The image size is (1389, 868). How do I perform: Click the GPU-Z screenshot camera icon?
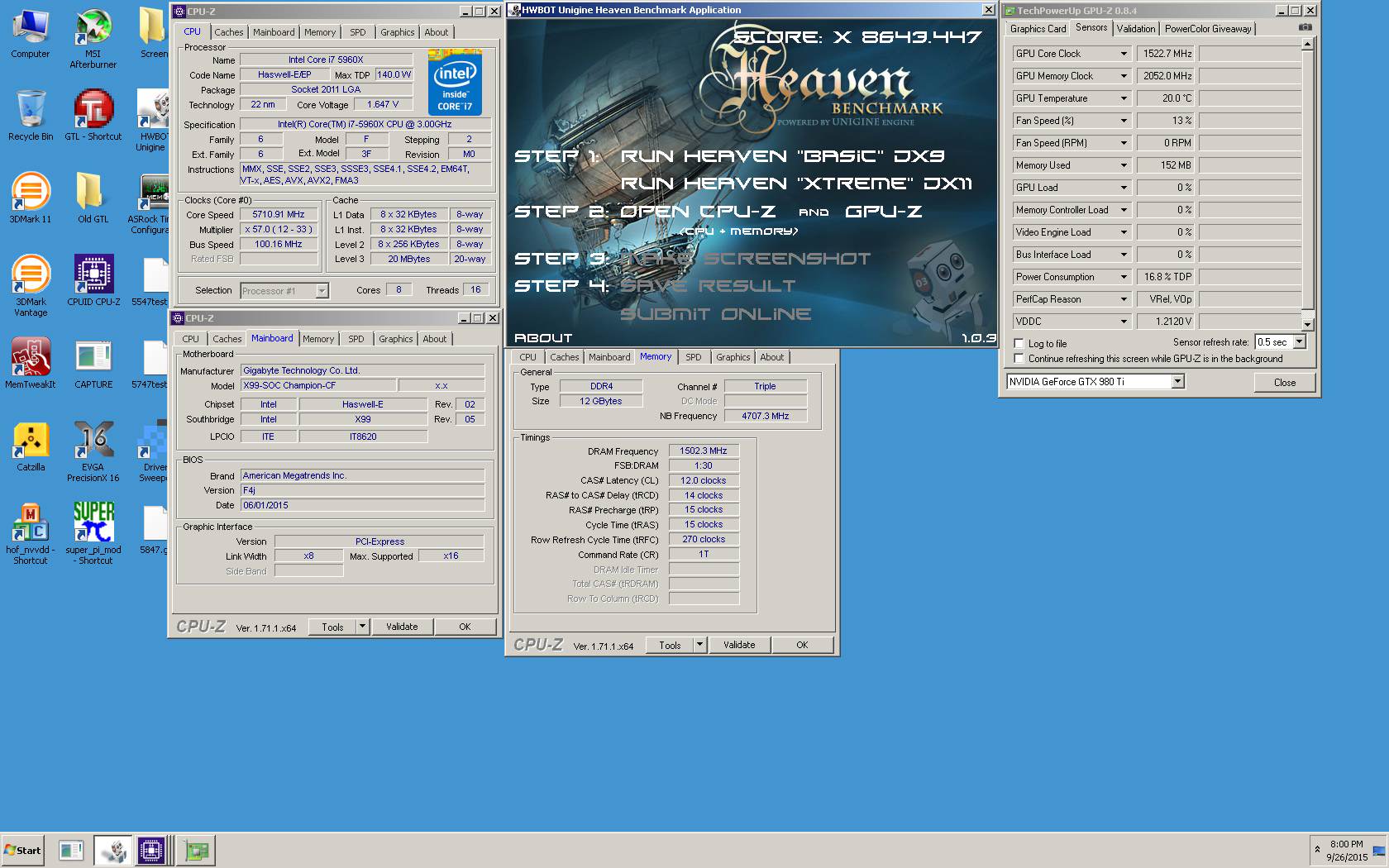1305,27
